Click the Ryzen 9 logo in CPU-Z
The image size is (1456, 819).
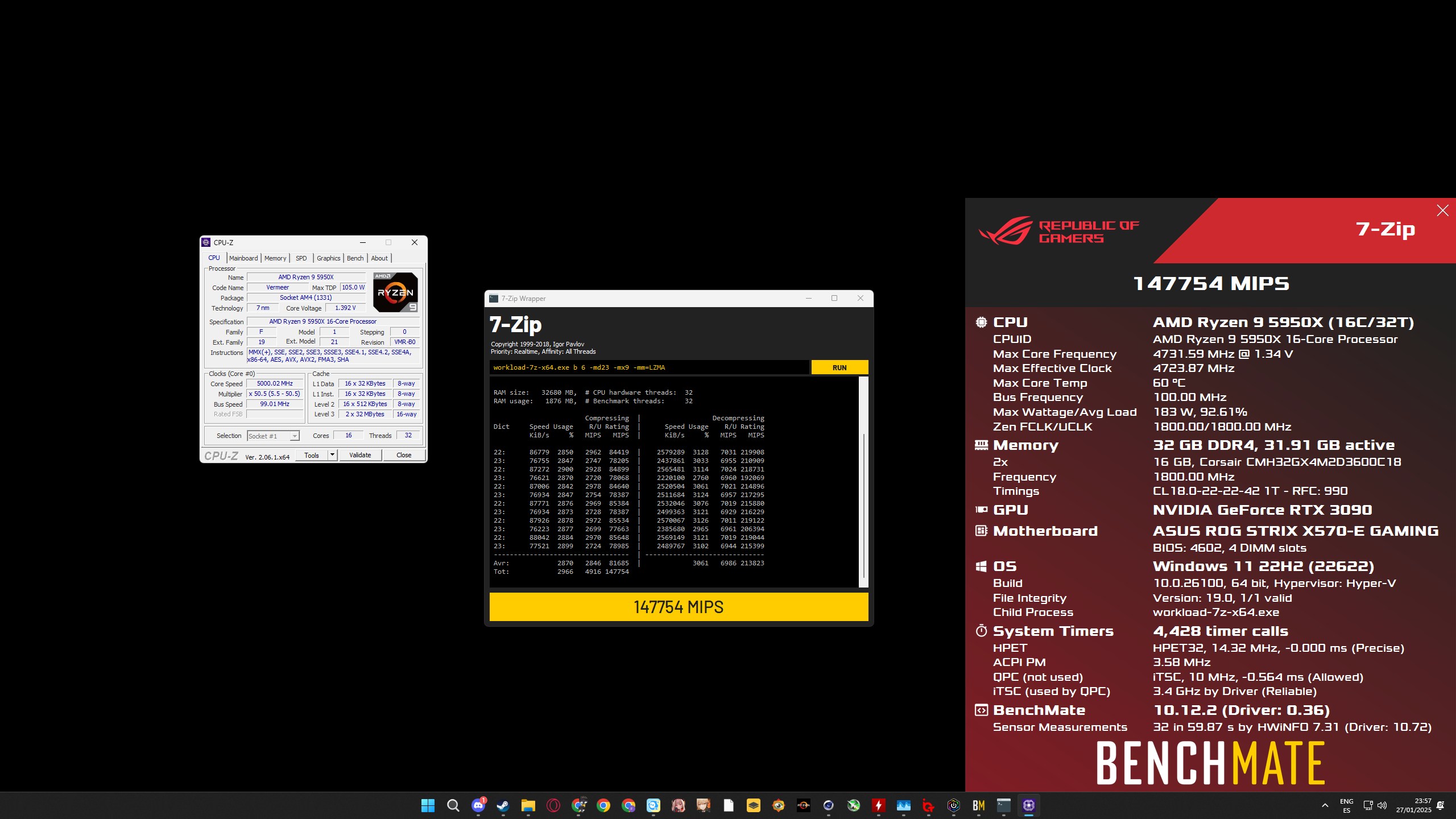pyautogui.click(x=396, y=292)
